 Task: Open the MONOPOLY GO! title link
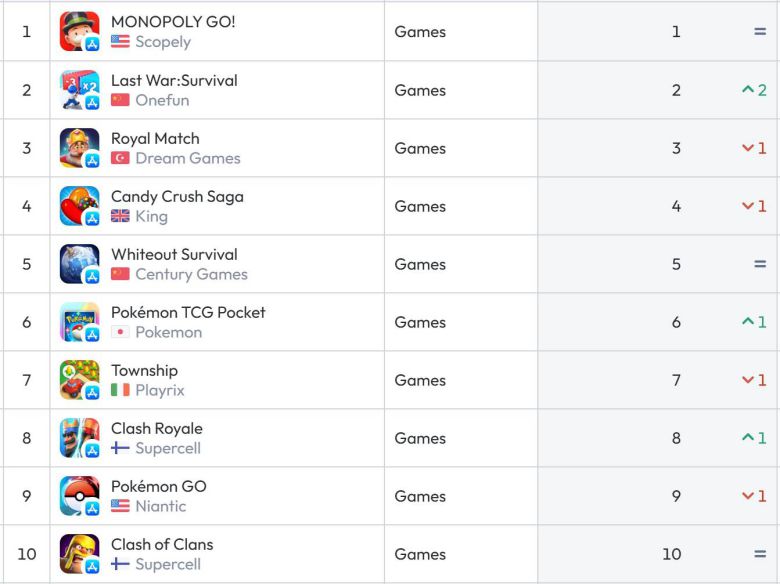click(173, 22)
